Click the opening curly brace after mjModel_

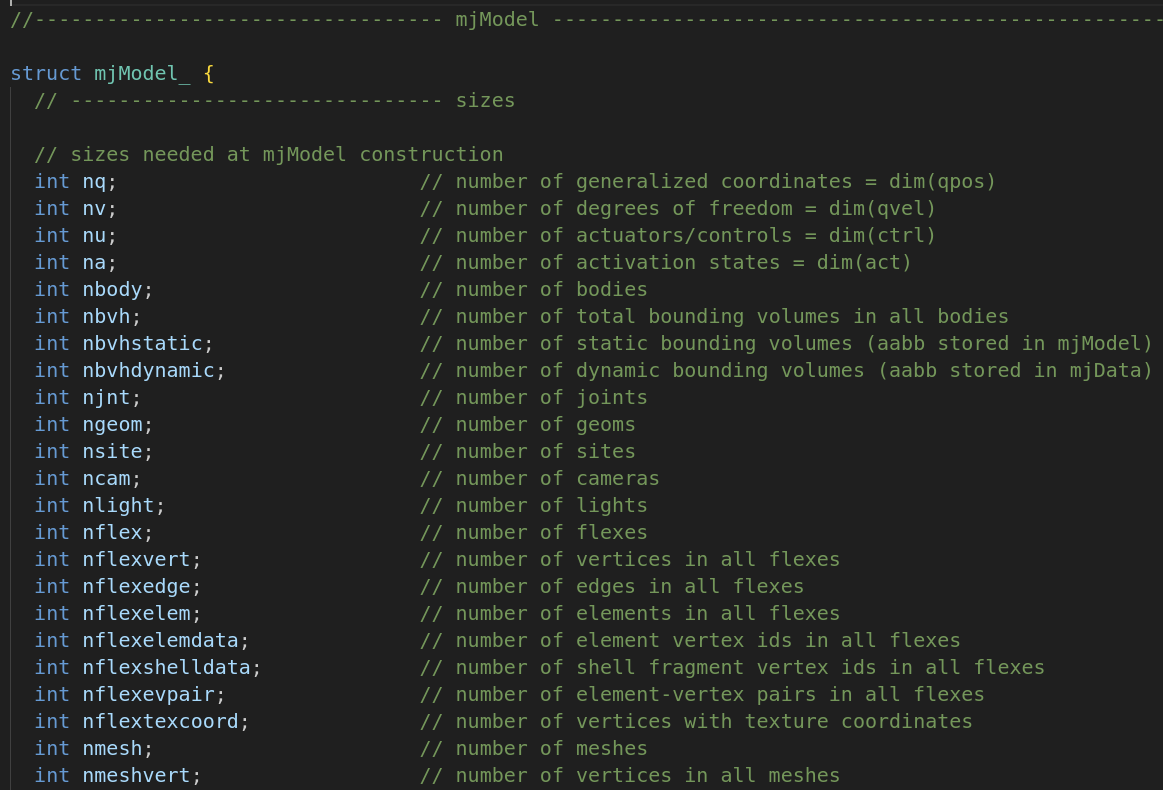209,73
